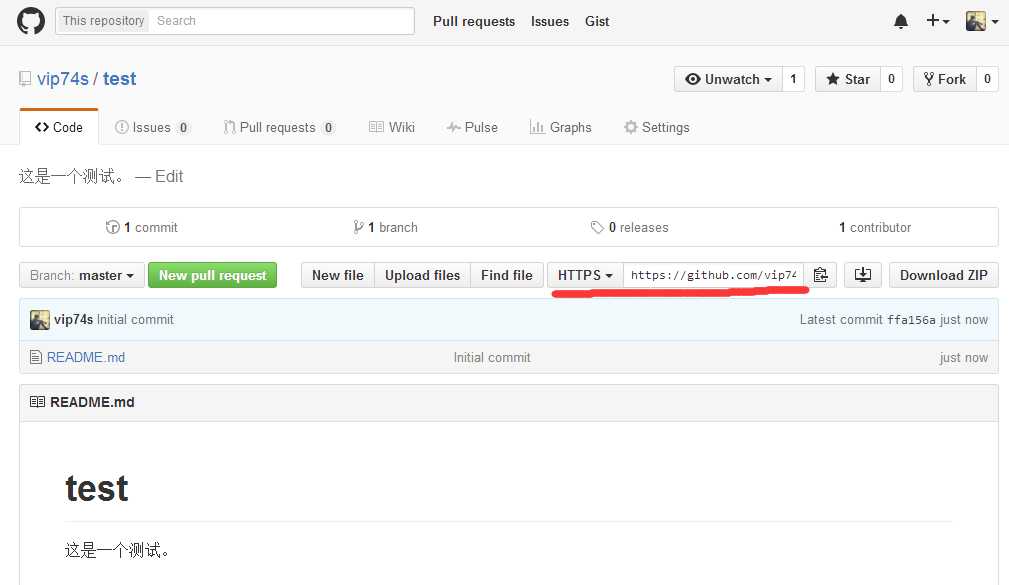Click the clone in Desktop icon button
The width and height of the screenshot is (1009, 585).
coord(862,275)
